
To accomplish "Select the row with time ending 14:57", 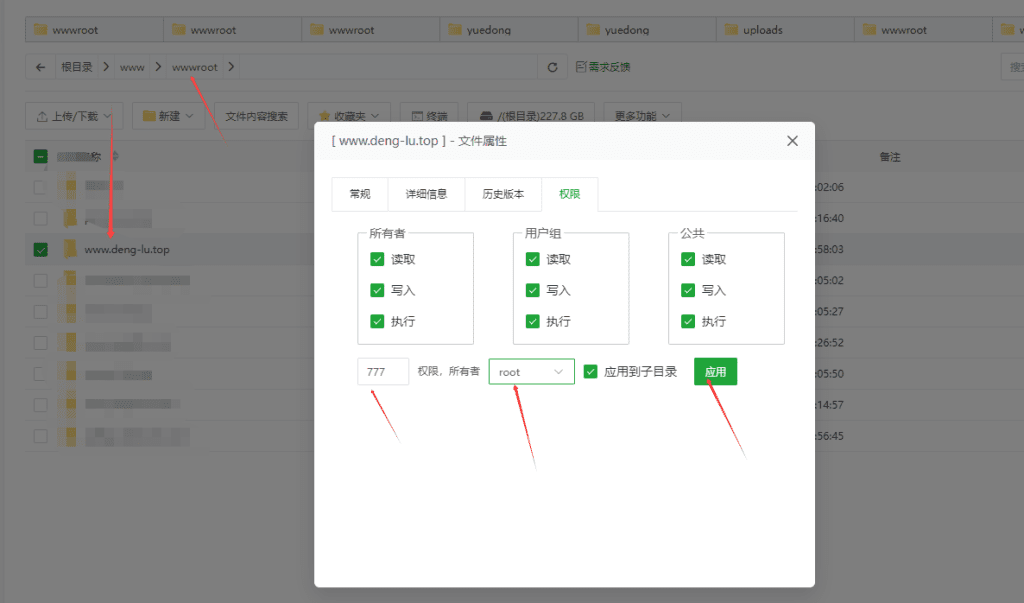I will pyautogui.click(x=40, y=405).
